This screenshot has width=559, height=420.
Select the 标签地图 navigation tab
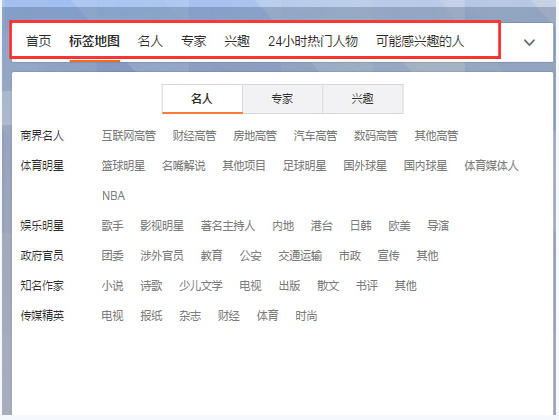[x=94, y=41]
